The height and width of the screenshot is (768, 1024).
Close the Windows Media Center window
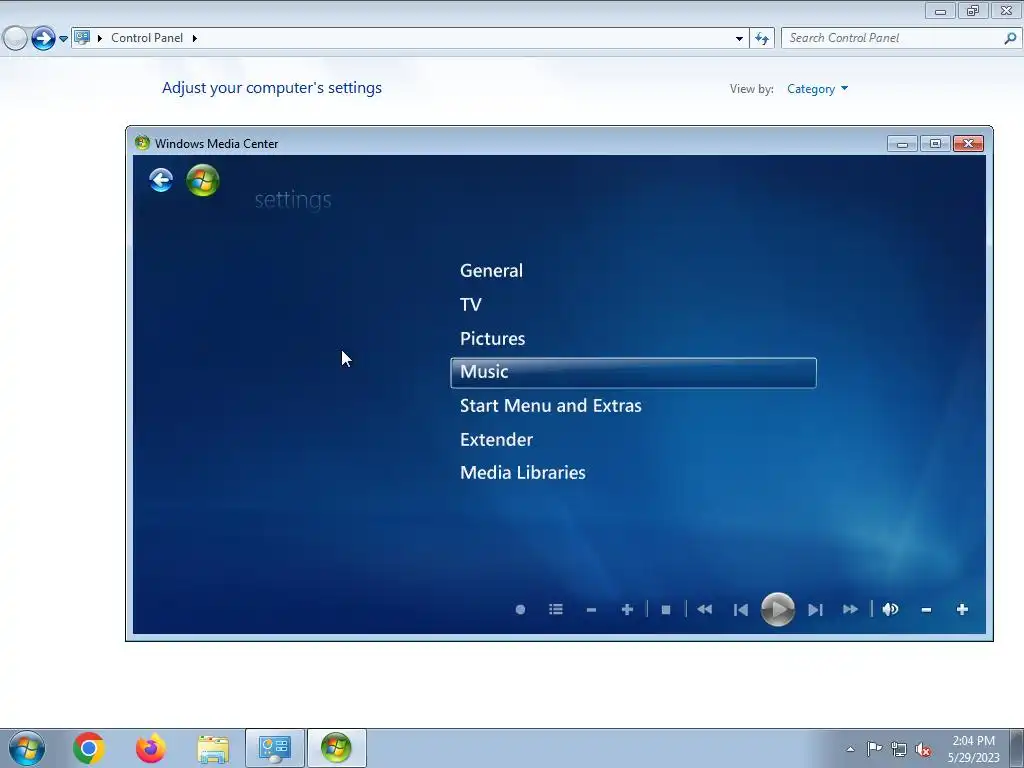pos(968,144)
